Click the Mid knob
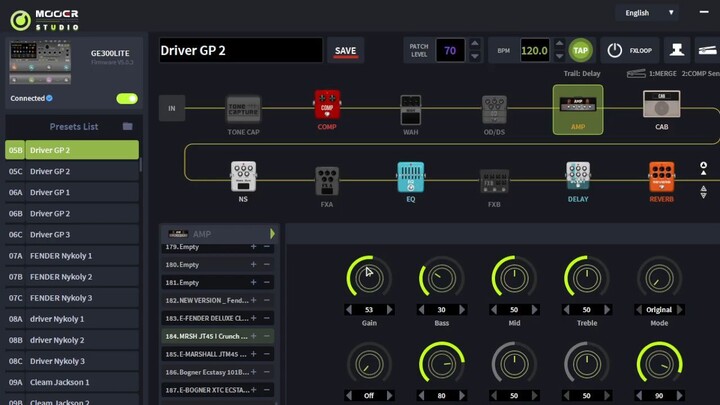 (x=514, y=278)
